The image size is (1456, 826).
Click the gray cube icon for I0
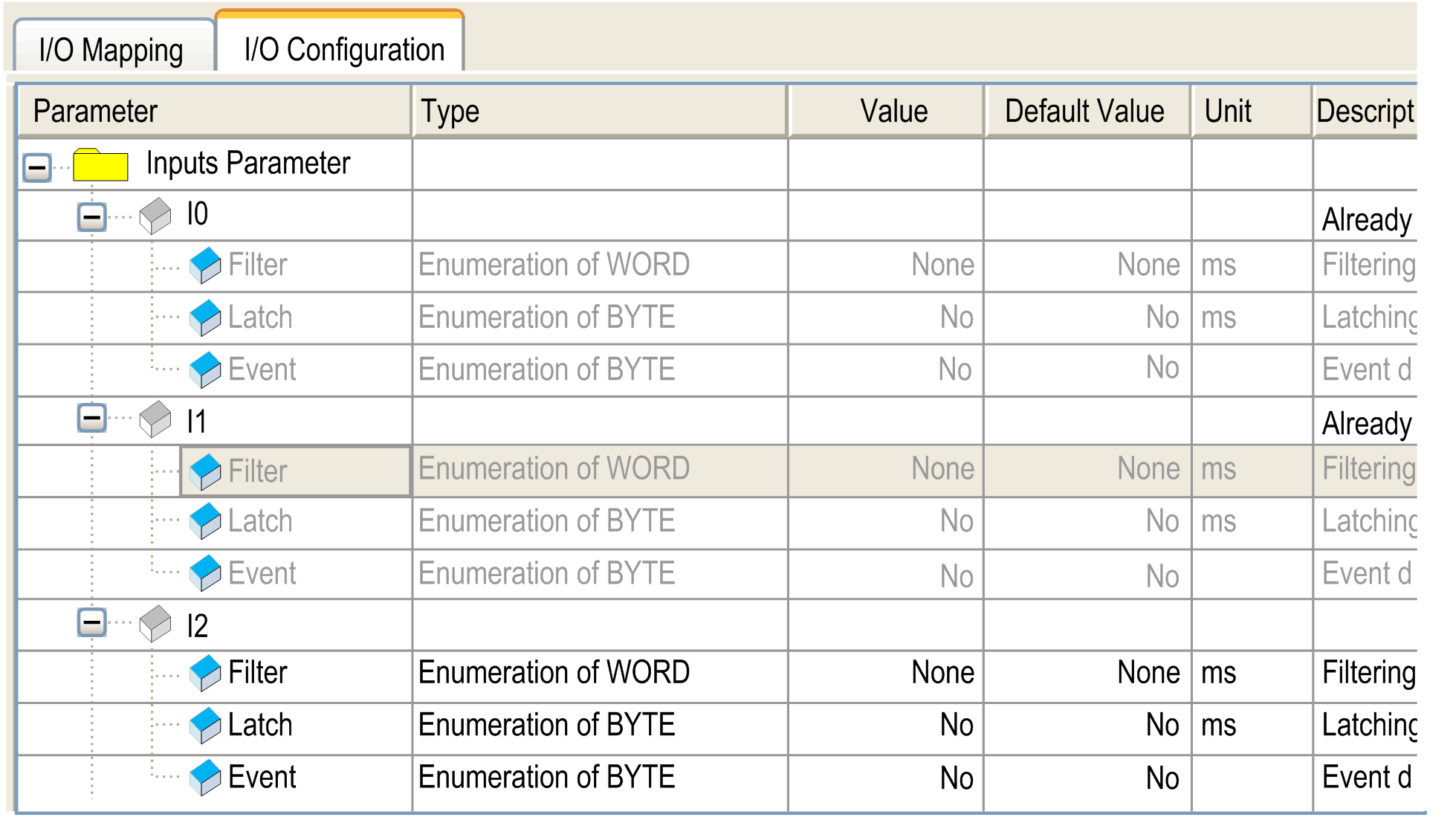[x=155, y=216]
